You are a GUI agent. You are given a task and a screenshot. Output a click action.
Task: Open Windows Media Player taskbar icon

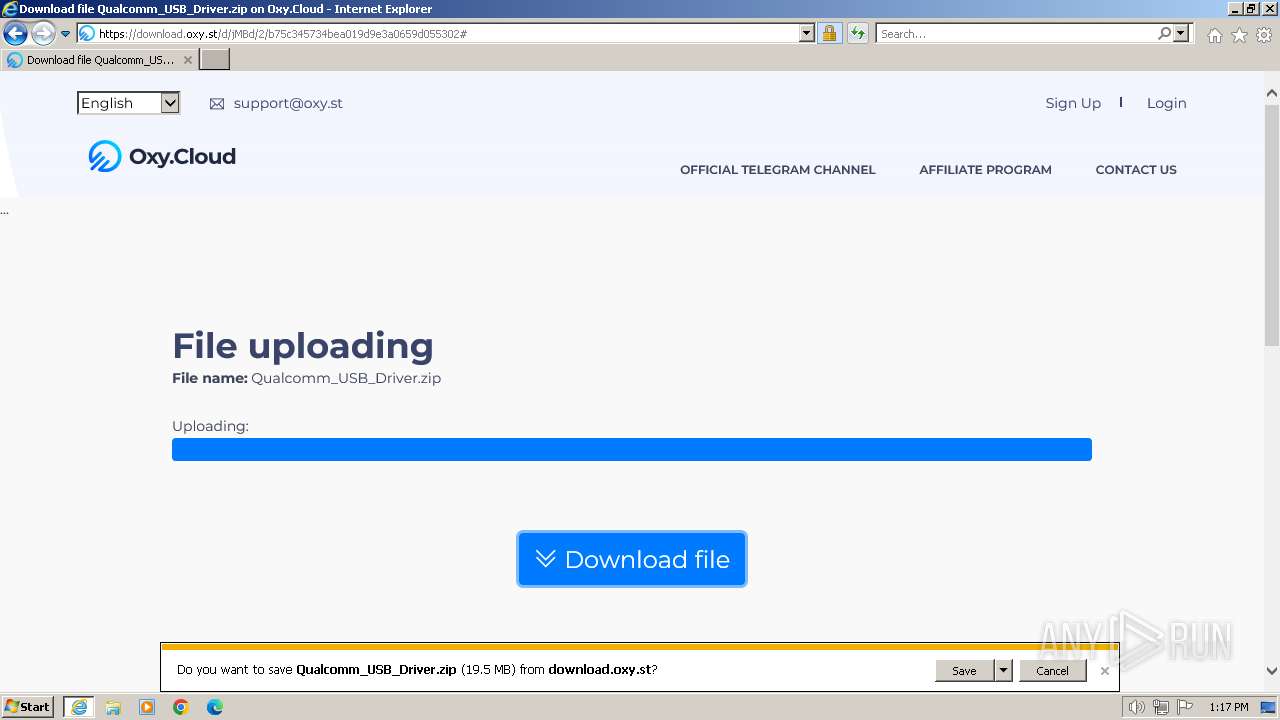tap(147, 707)
